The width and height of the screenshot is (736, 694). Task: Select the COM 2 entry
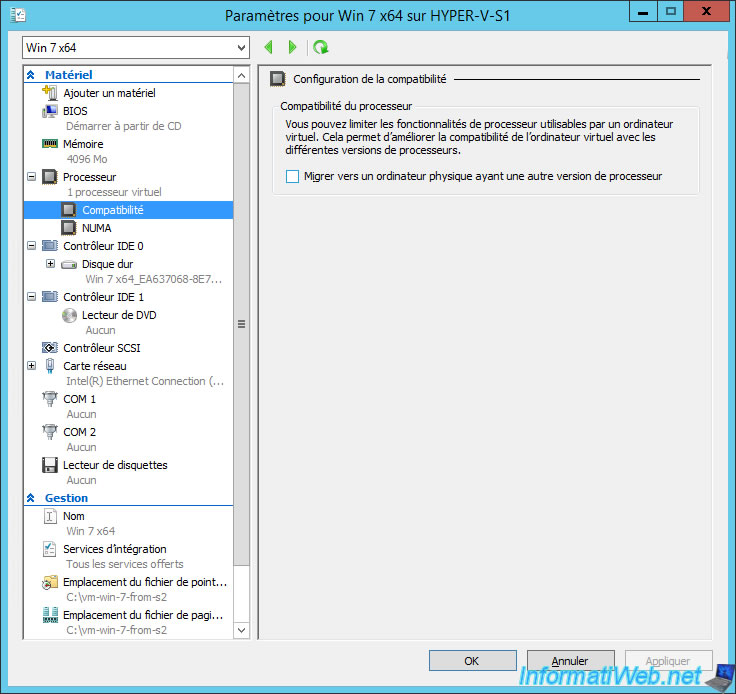click(x=79, y=432)
